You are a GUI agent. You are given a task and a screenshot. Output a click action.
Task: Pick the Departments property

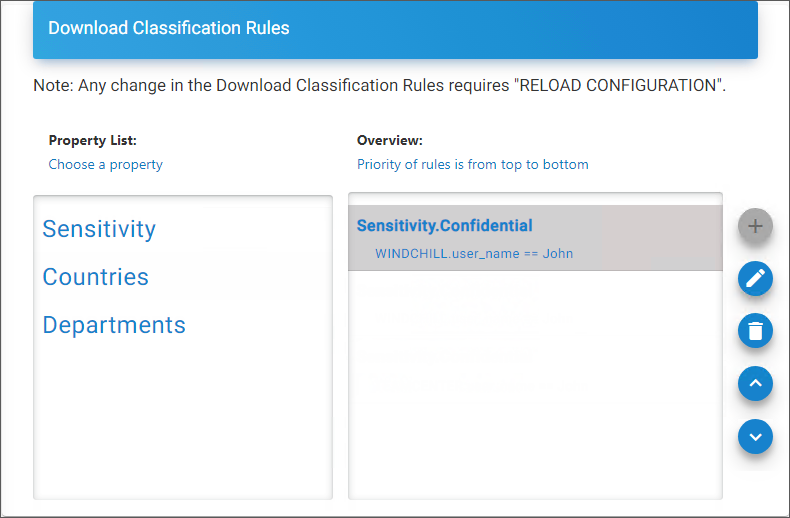click(114, 325)
